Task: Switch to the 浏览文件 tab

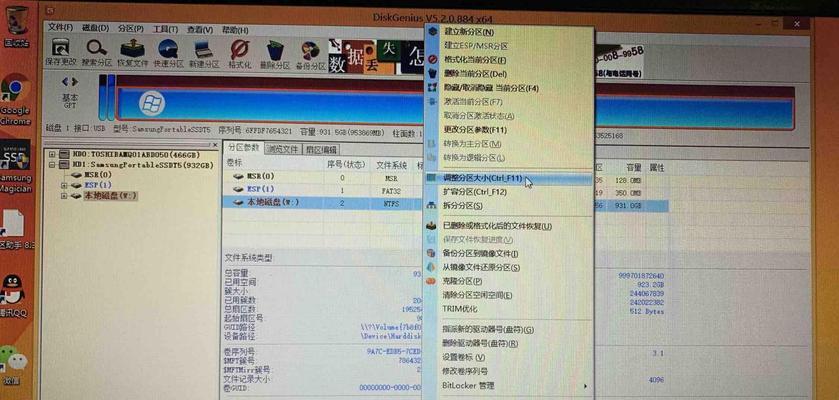Action: pyautogui.click(x=283, y=149)
